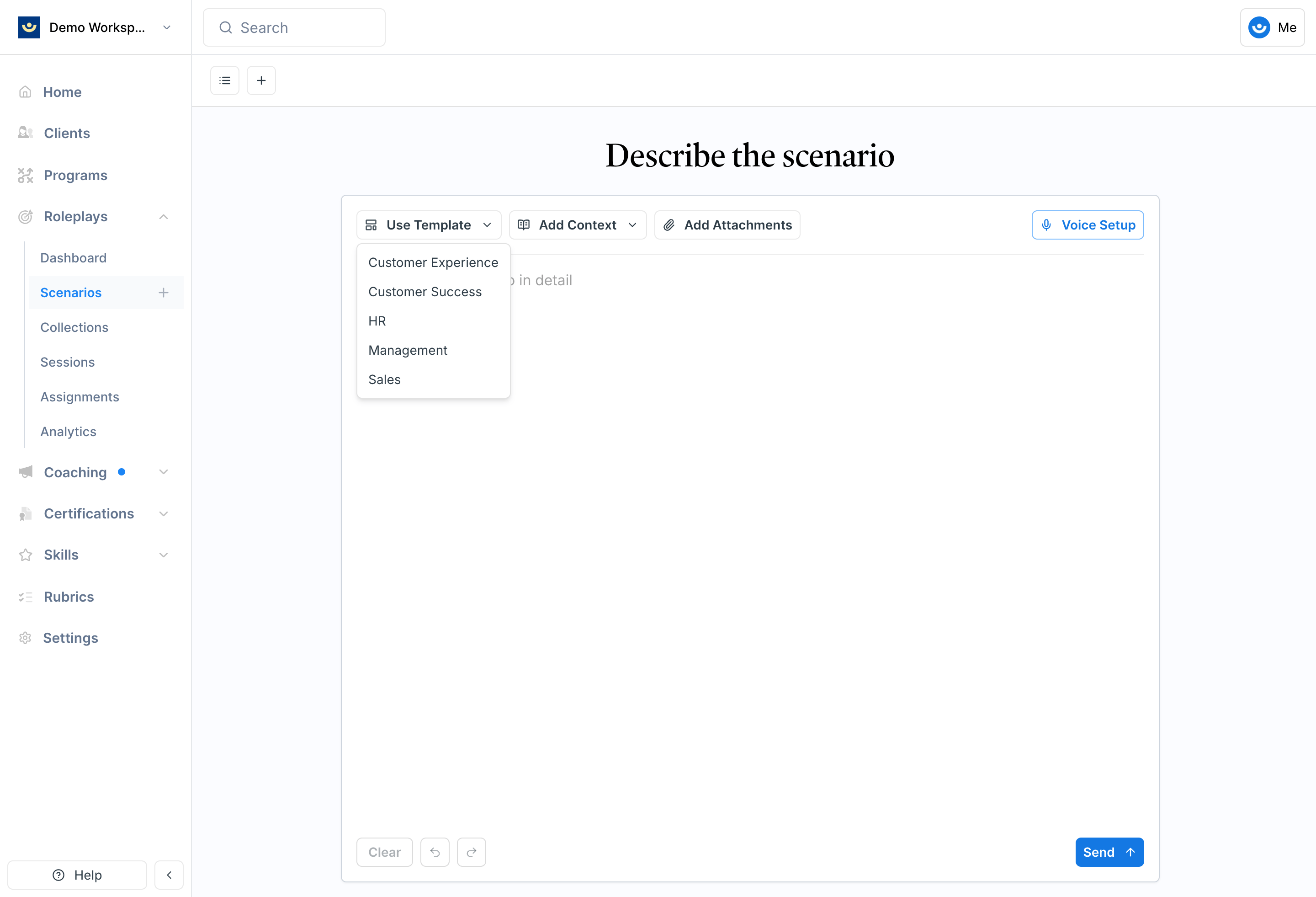Click the Coaching megaphone icon
Screen dimensions: 1316x897
26,472
